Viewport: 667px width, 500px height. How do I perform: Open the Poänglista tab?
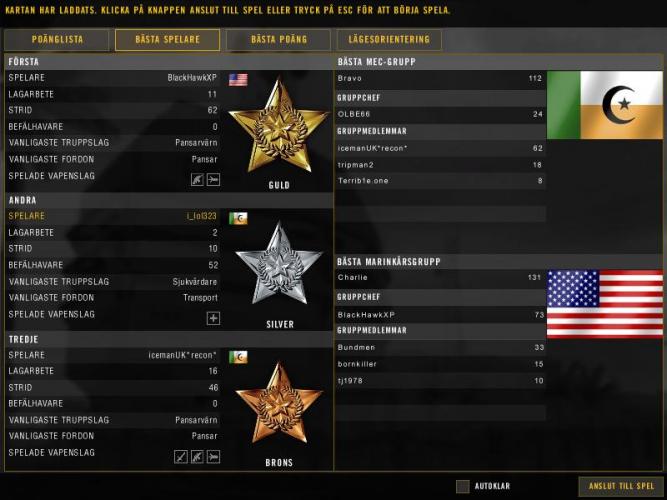pos(57,40)
